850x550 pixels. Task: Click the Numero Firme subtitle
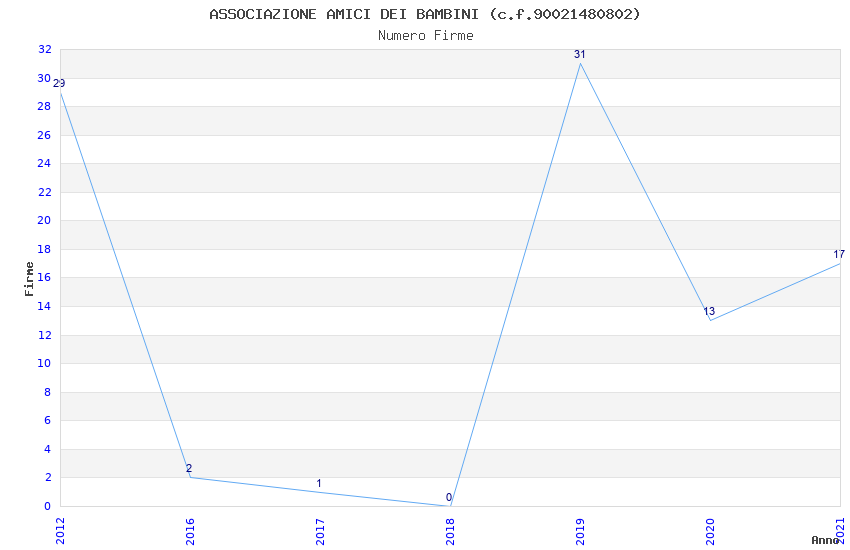click(x=426, y=36)
